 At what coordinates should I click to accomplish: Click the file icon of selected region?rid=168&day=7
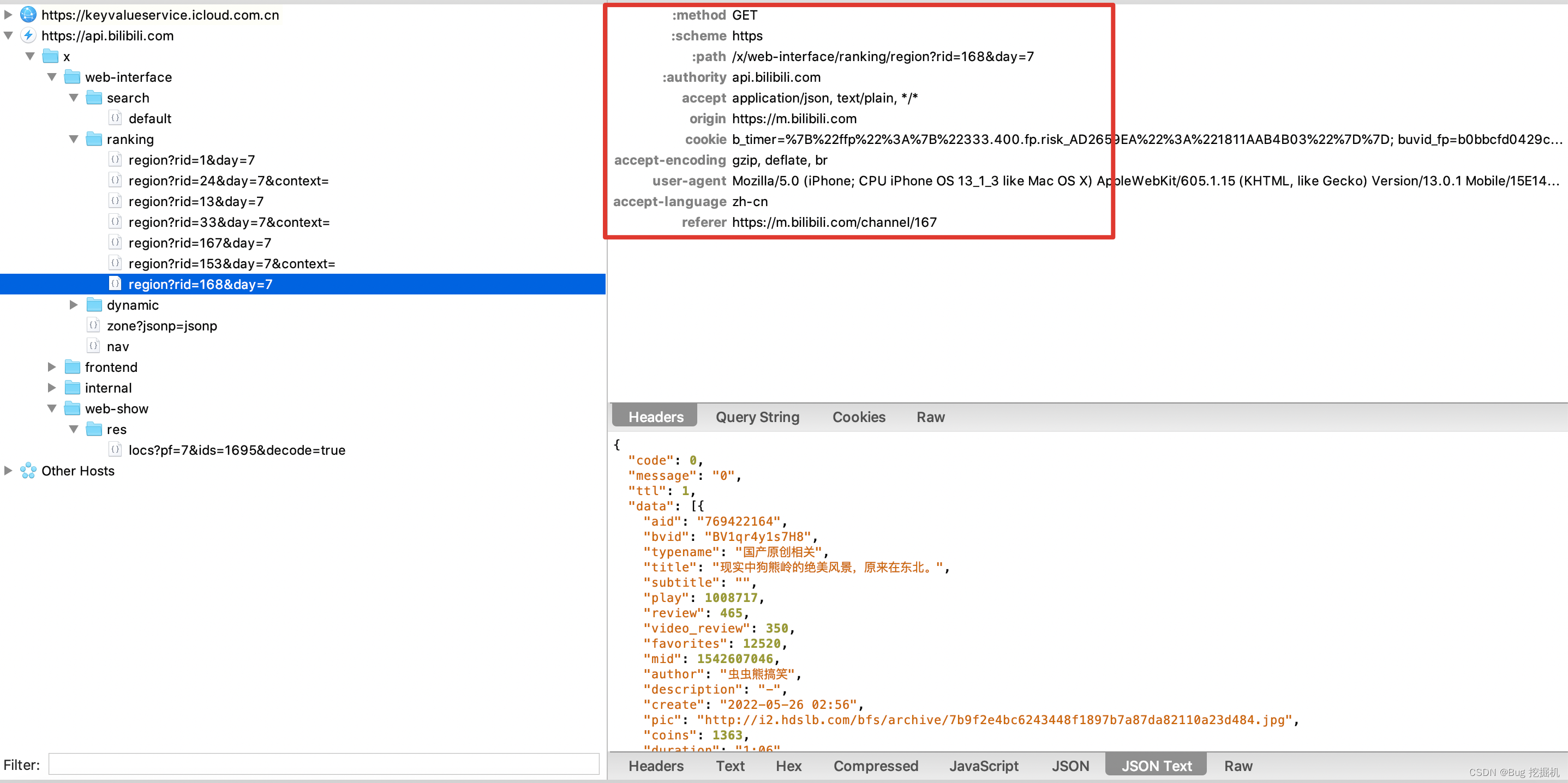point(115,284)
